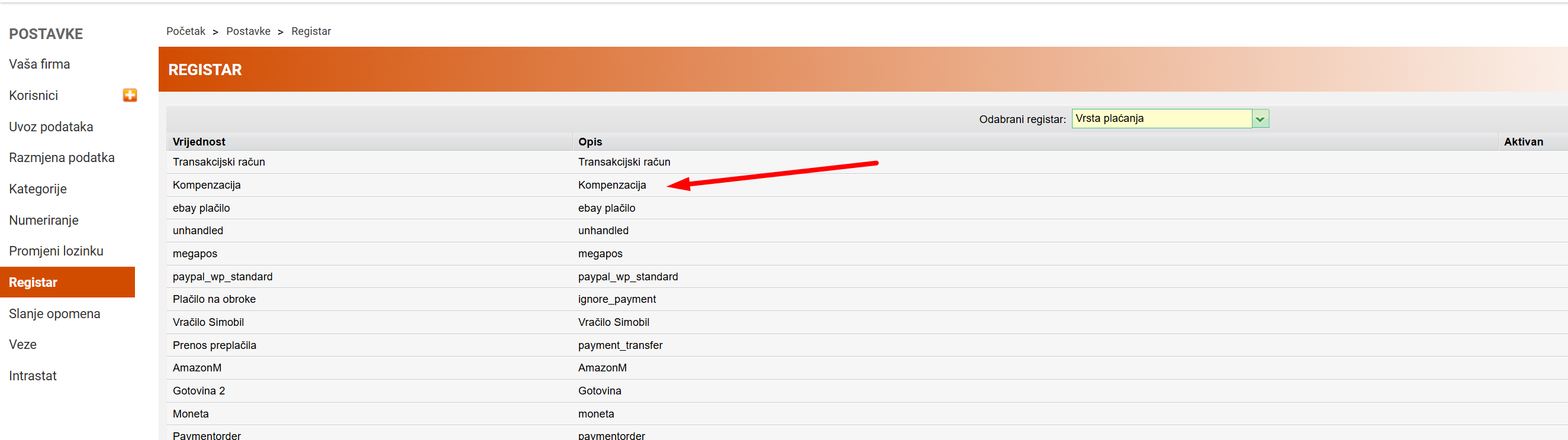Select the Gotovina 2 value cell

tap(199, 391)
